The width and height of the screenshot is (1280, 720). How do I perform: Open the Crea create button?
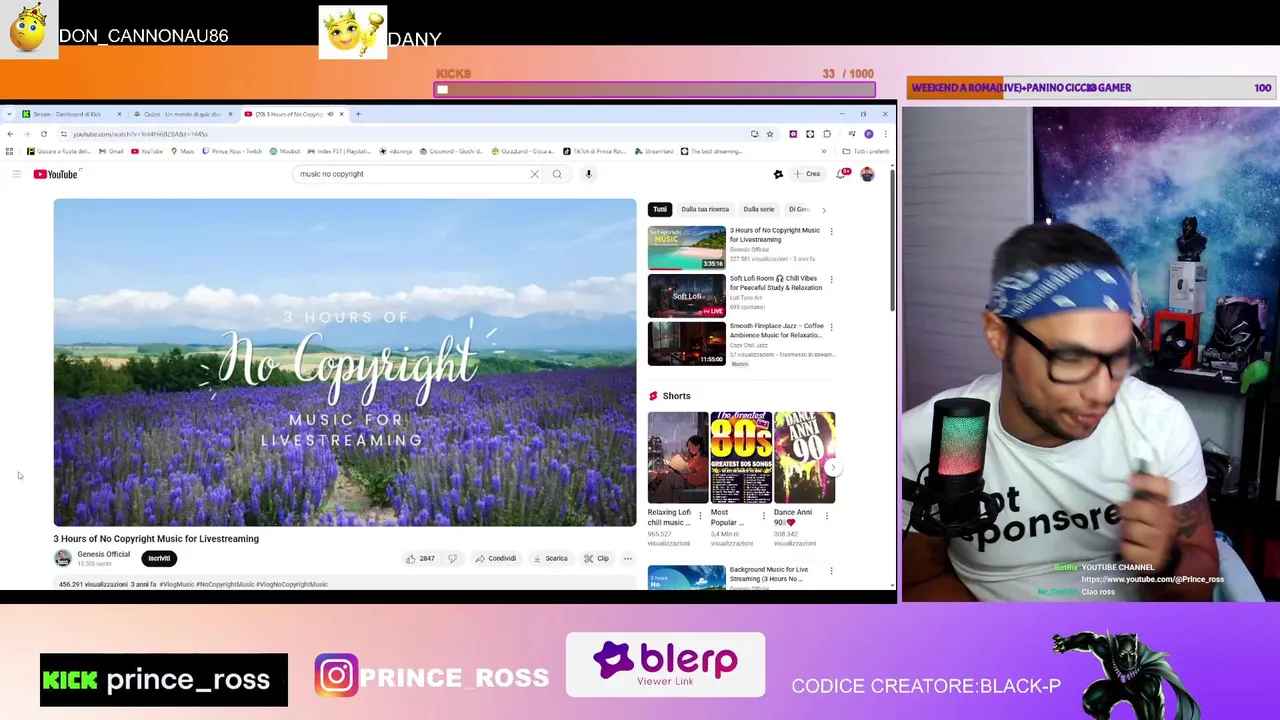pos(807,174)
